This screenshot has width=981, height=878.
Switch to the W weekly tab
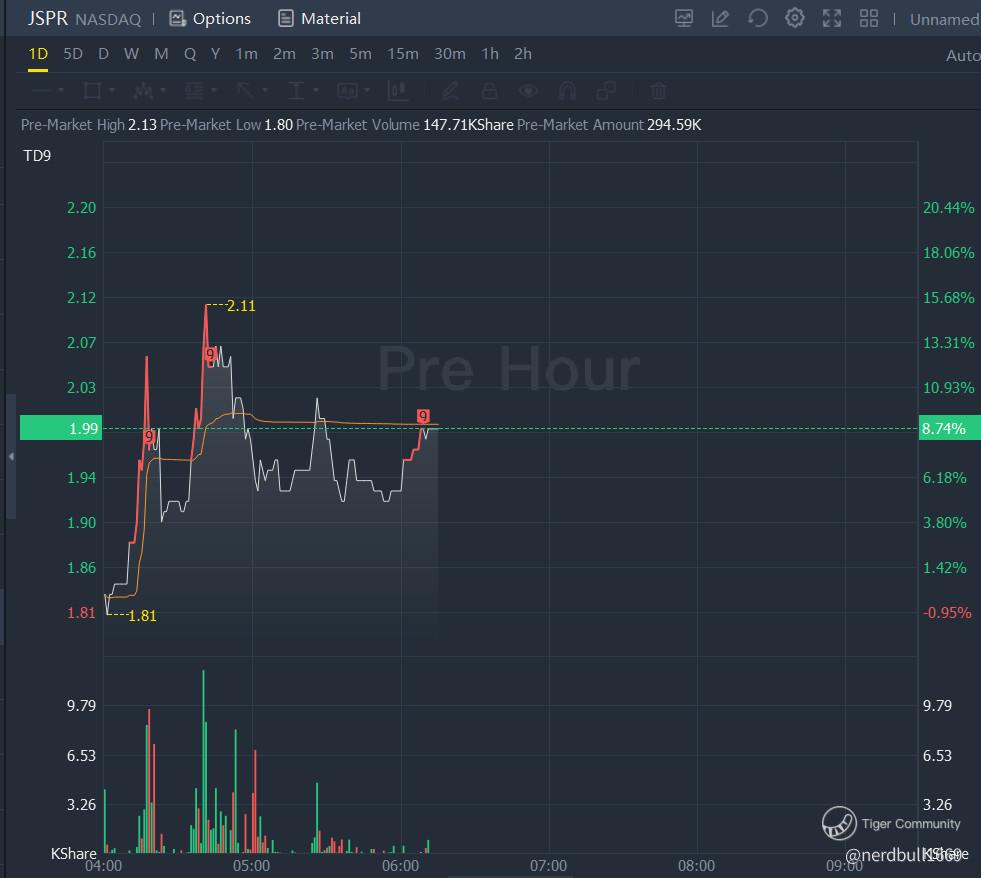(131, 54)
